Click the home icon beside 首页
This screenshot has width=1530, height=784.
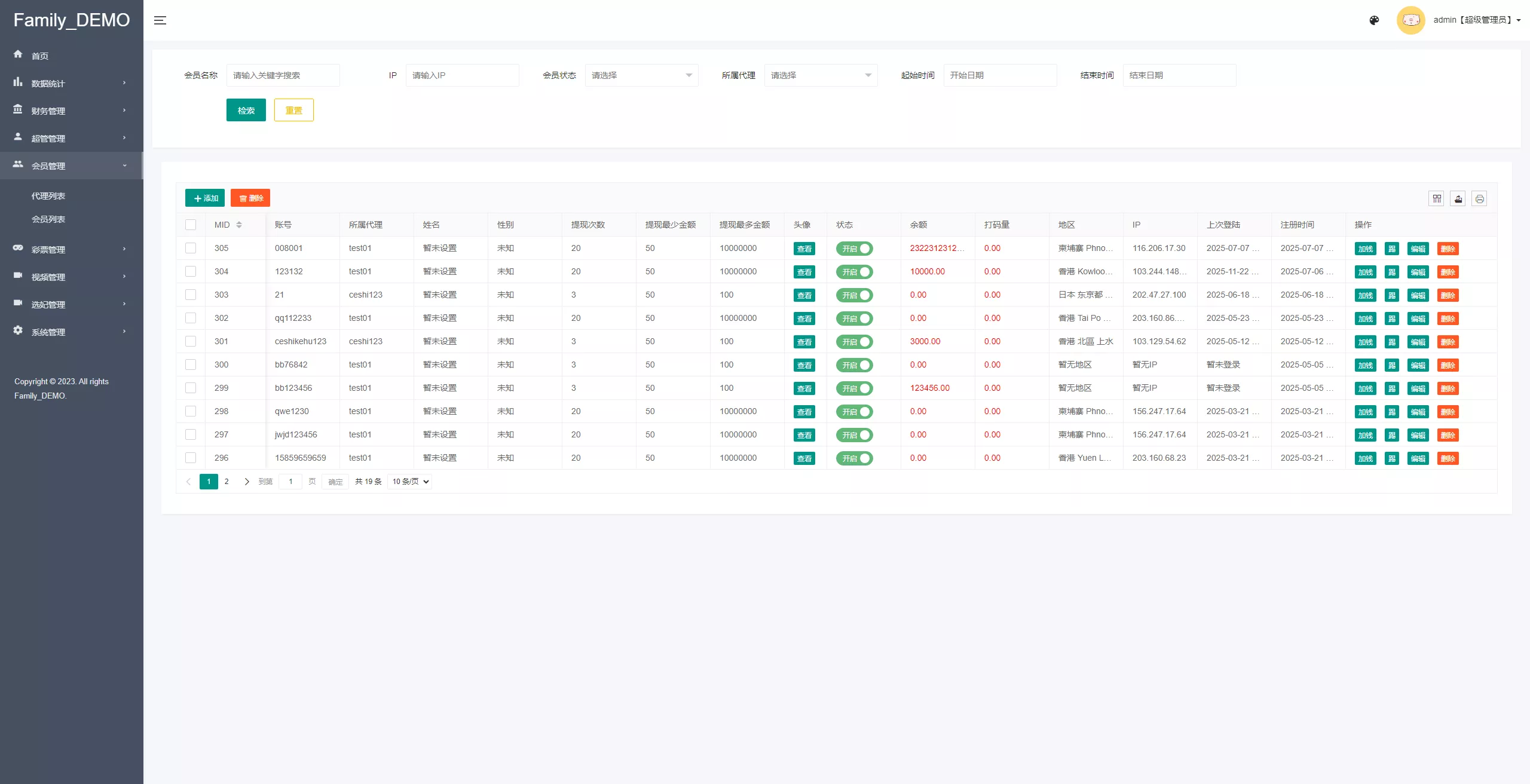pos(18,54)
